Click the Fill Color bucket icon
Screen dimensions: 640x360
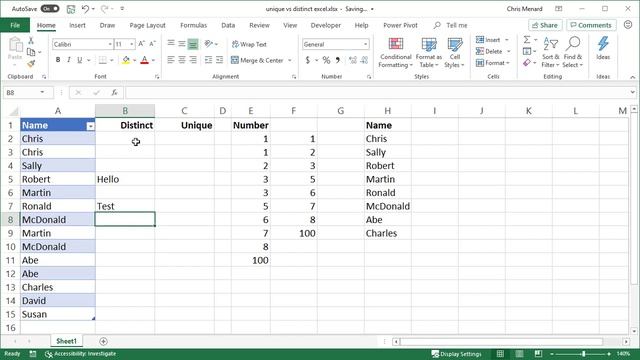coord(126,60)
